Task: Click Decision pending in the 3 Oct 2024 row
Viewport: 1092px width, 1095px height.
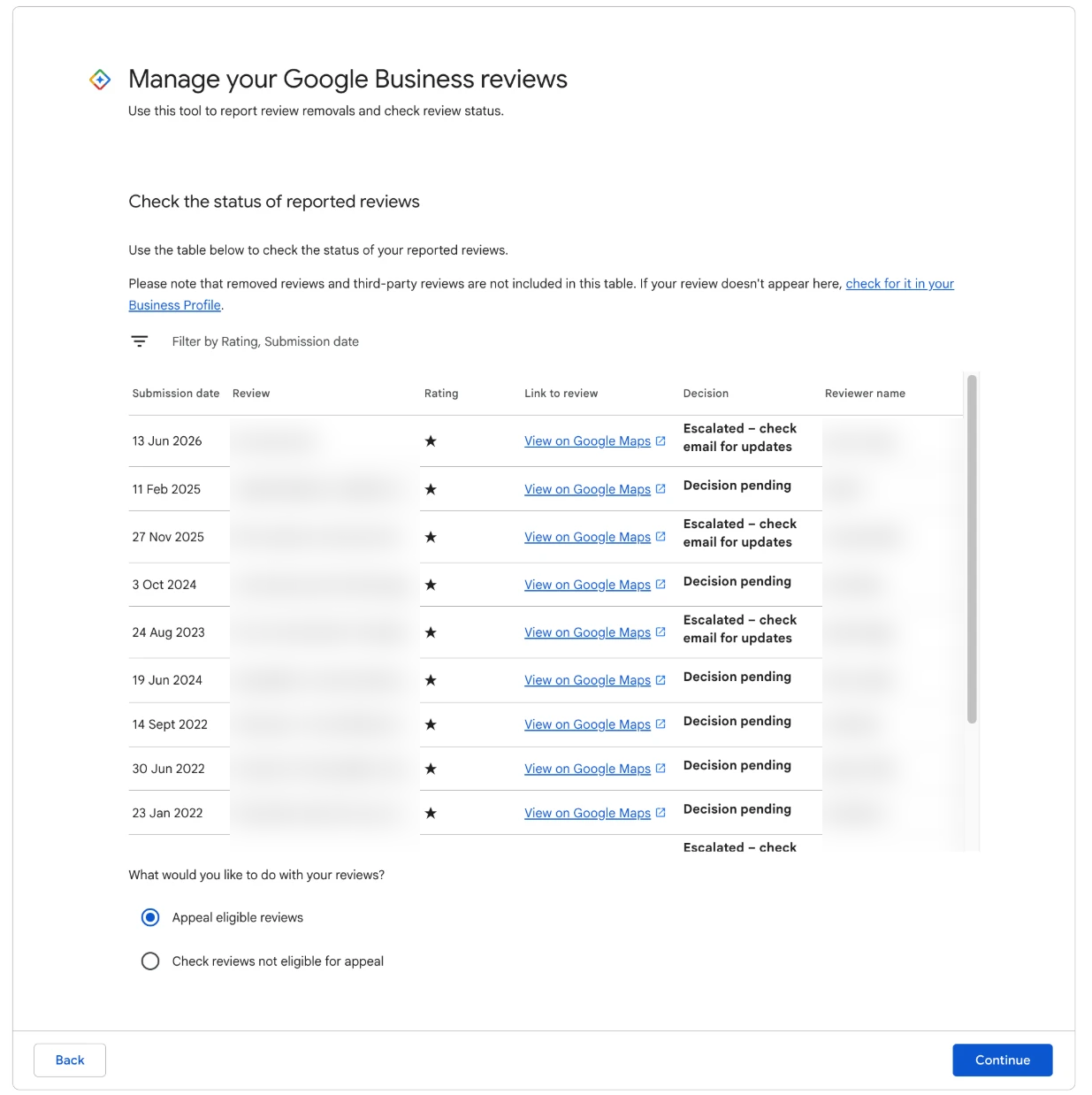Action: click(x=737, y=581)
